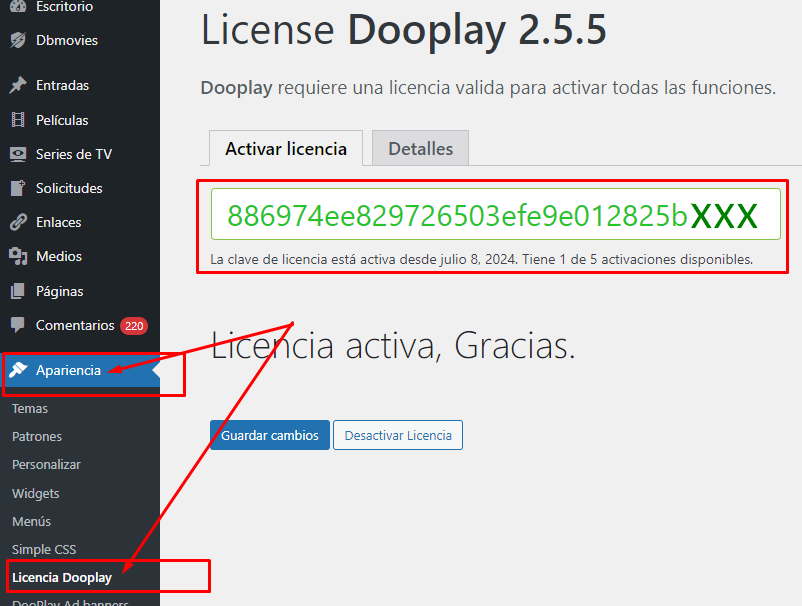Click the Guardar cambios button
Viewport: 802px width, 606px height.
click(x=270, y=435)
